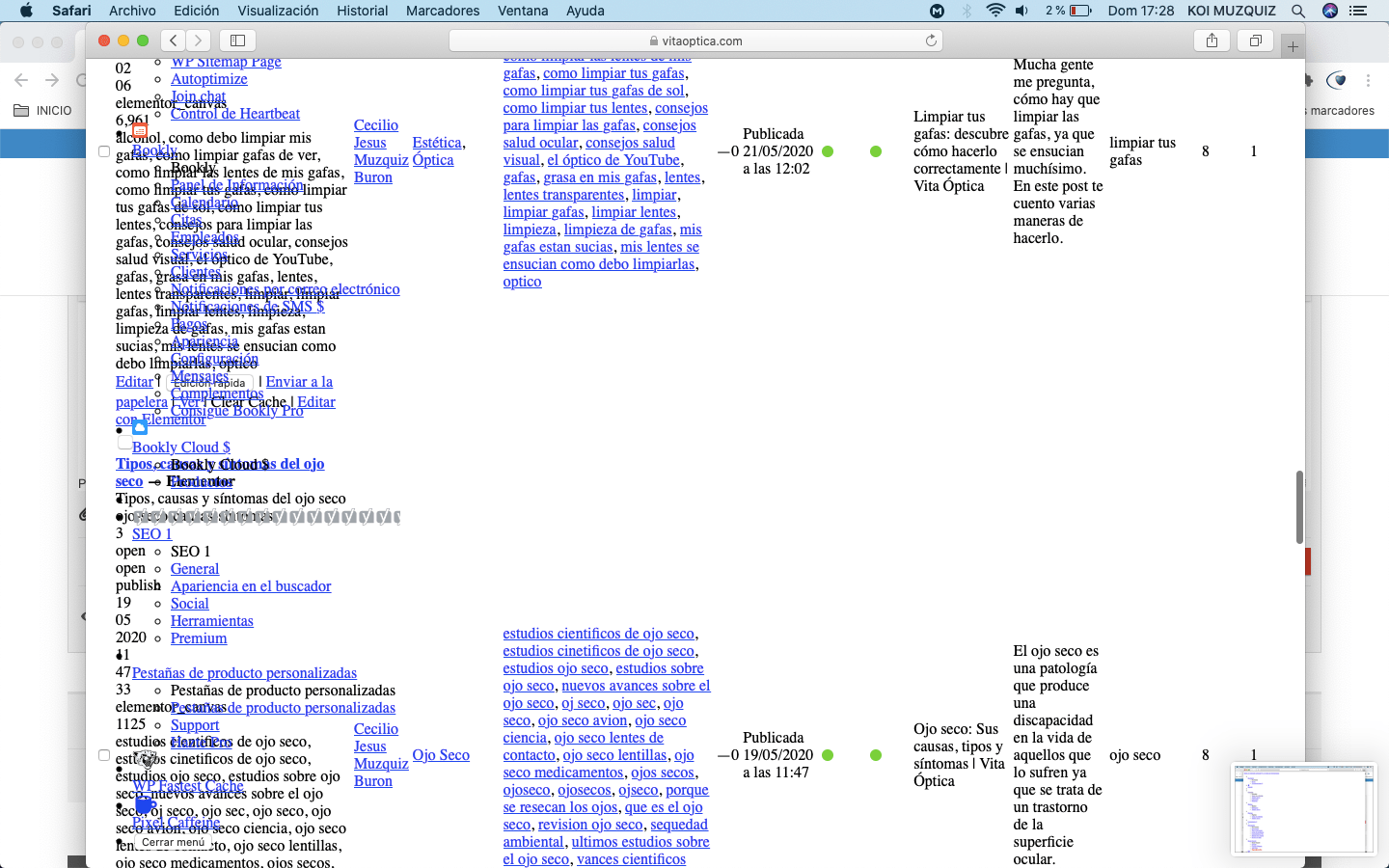Click the 'sequedad ambiental' tag link
The height and width of the screenshot is (868, 1389).
point(606,833)
